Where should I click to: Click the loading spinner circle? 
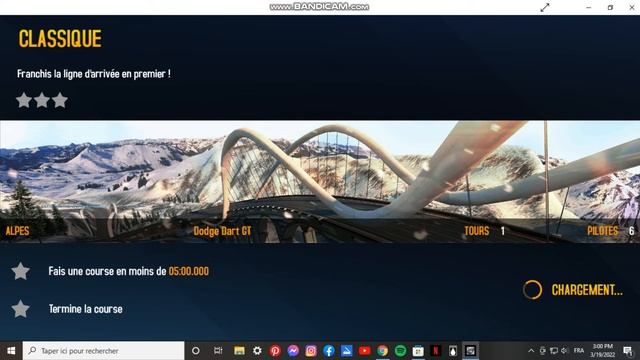click(x=532, y=290)
